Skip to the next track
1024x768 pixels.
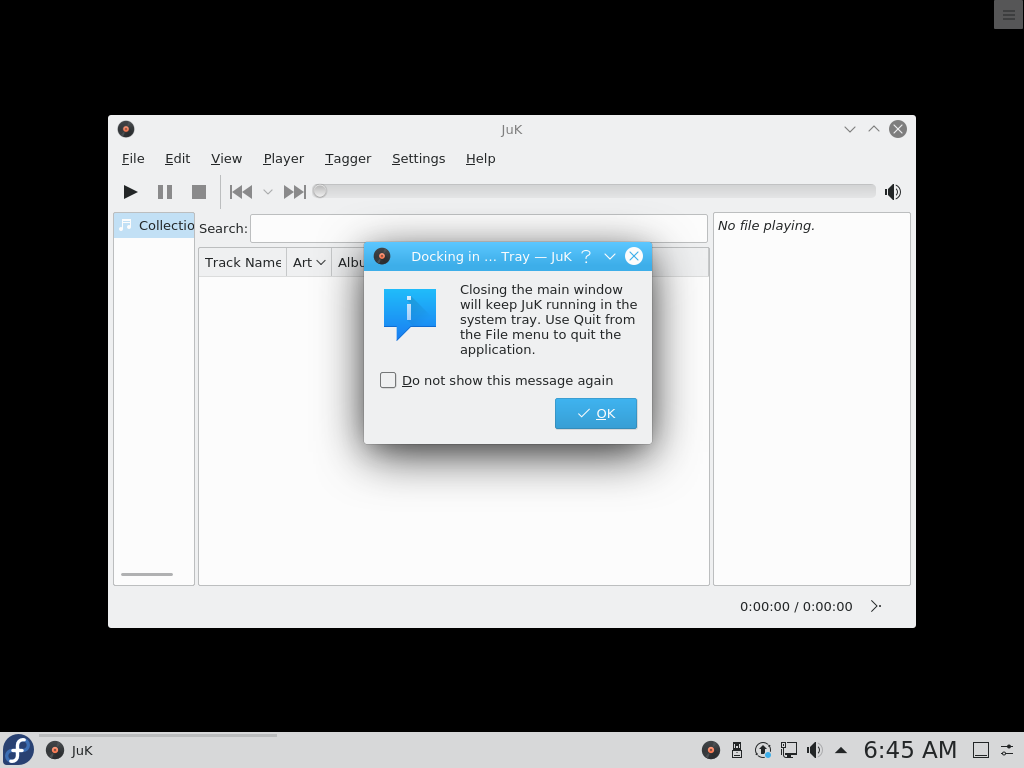[x=295, y=192]
